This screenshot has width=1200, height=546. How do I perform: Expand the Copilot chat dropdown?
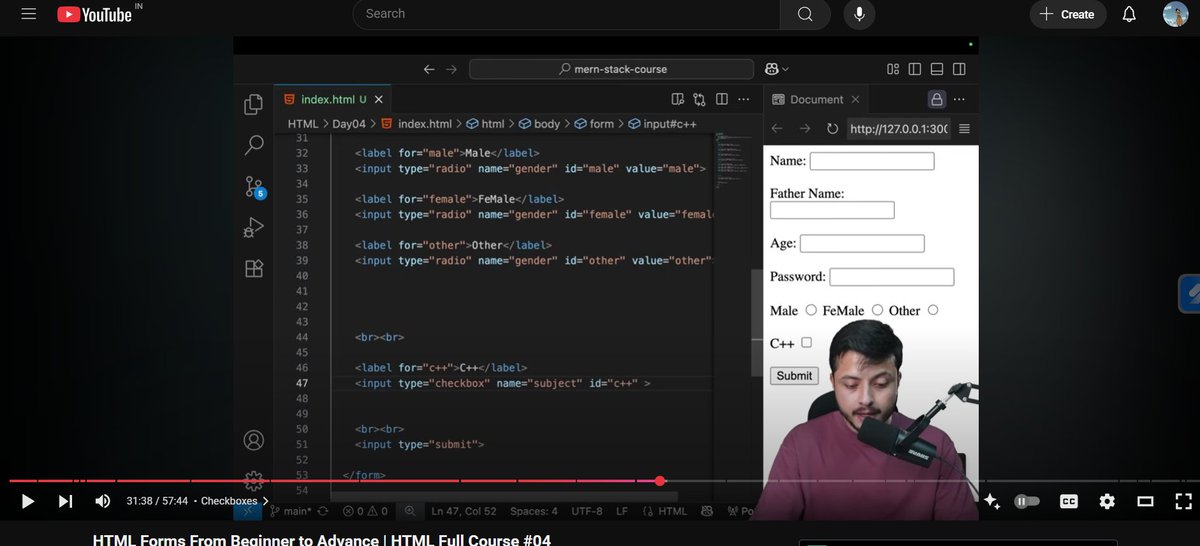point(784,69)
